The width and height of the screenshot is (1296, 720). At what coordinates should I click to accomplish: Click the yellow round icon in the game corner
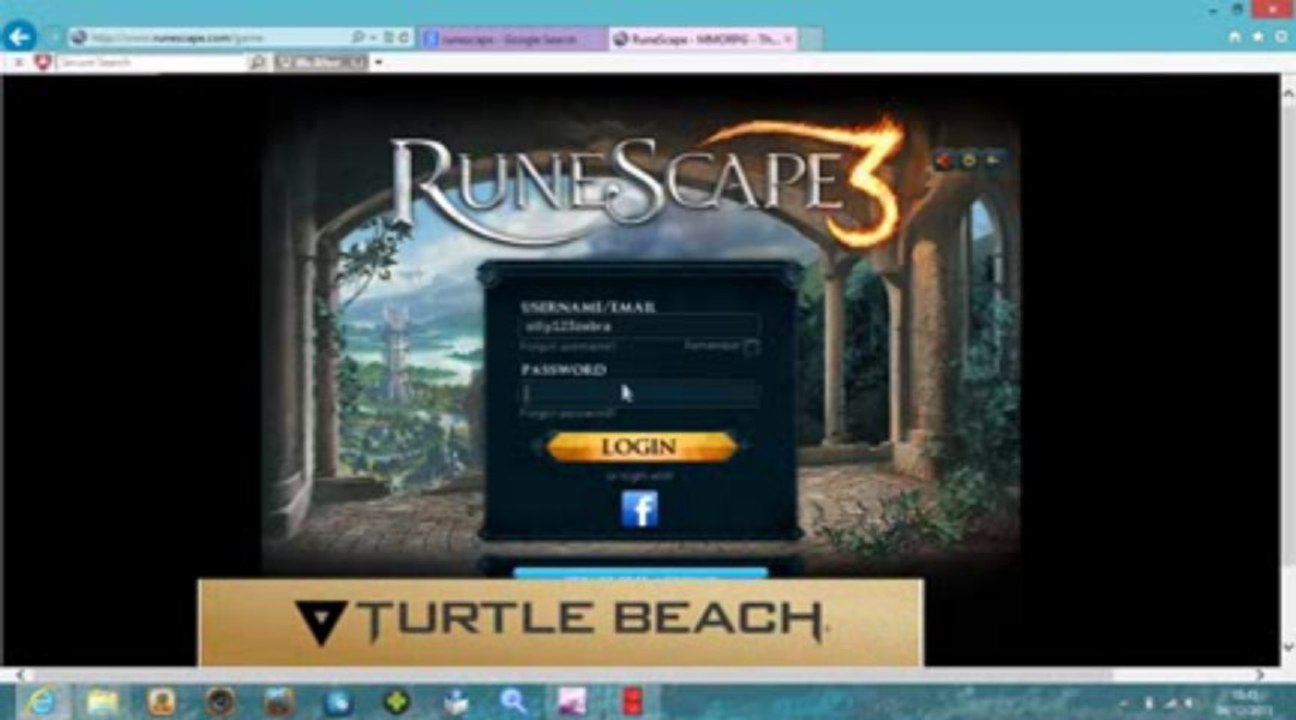pos(969,159)
